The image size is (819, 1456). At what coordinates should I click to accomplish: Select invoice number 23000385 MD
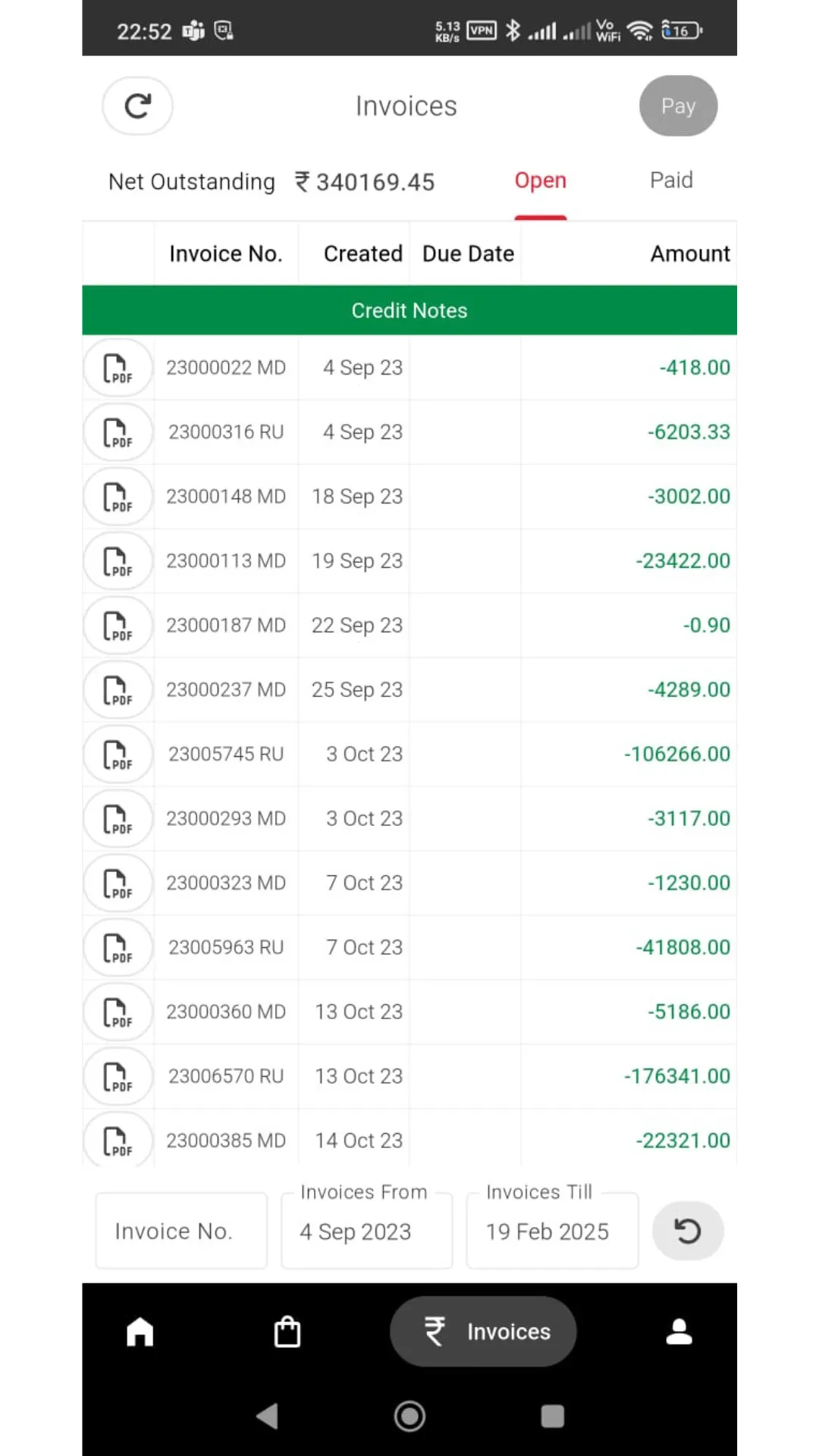(x=226, y=1141)
